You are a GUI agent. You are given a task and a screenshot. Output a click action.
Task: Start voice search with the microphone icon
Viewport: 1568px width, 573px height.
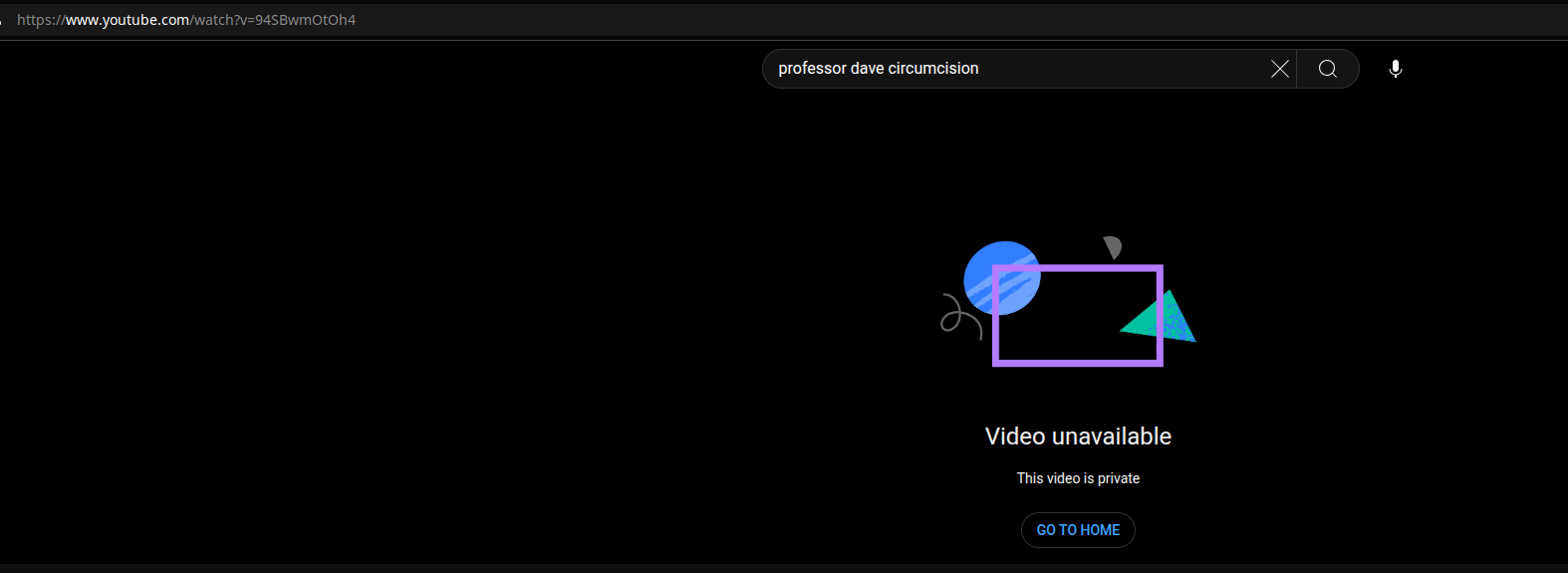click(1396, 69)
